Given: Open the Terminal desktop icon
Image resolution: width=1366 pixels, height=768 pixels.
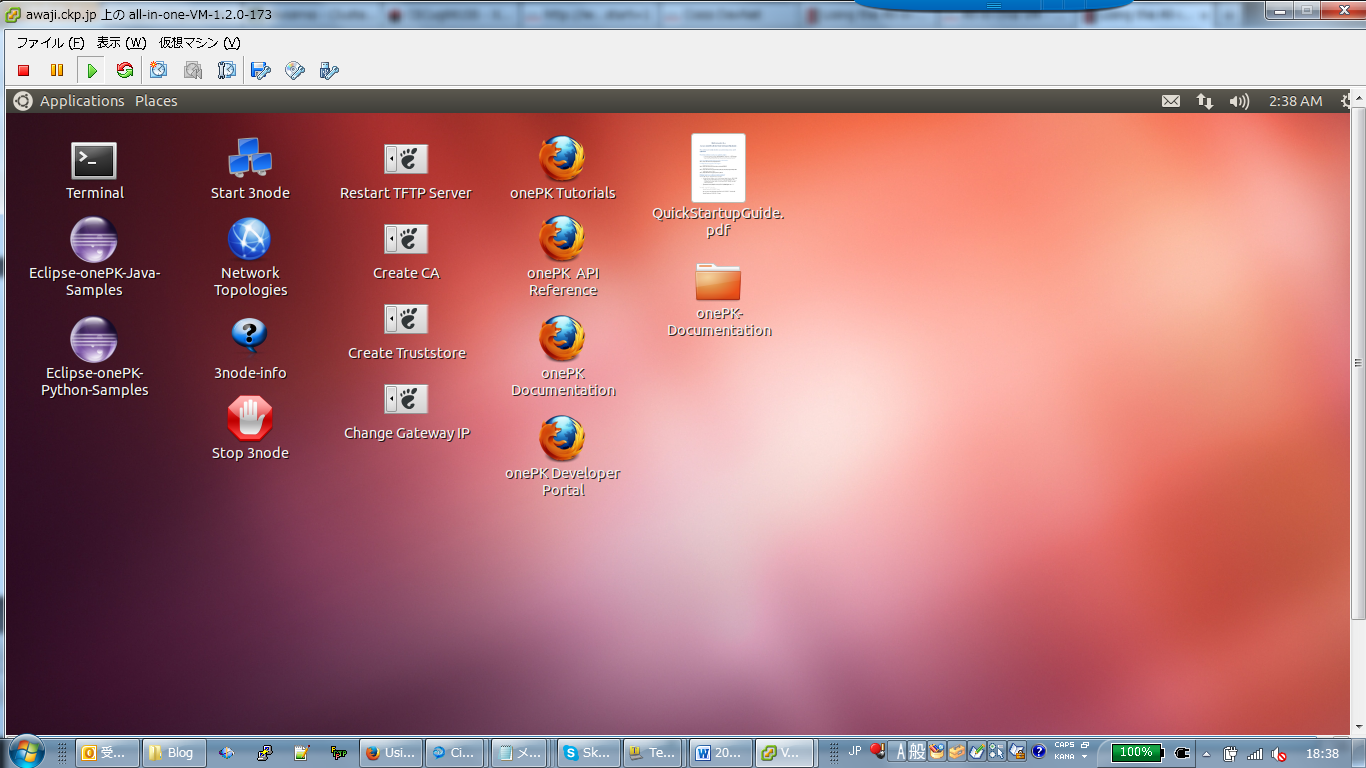Looking at the screenshot, I should (94, 161).
